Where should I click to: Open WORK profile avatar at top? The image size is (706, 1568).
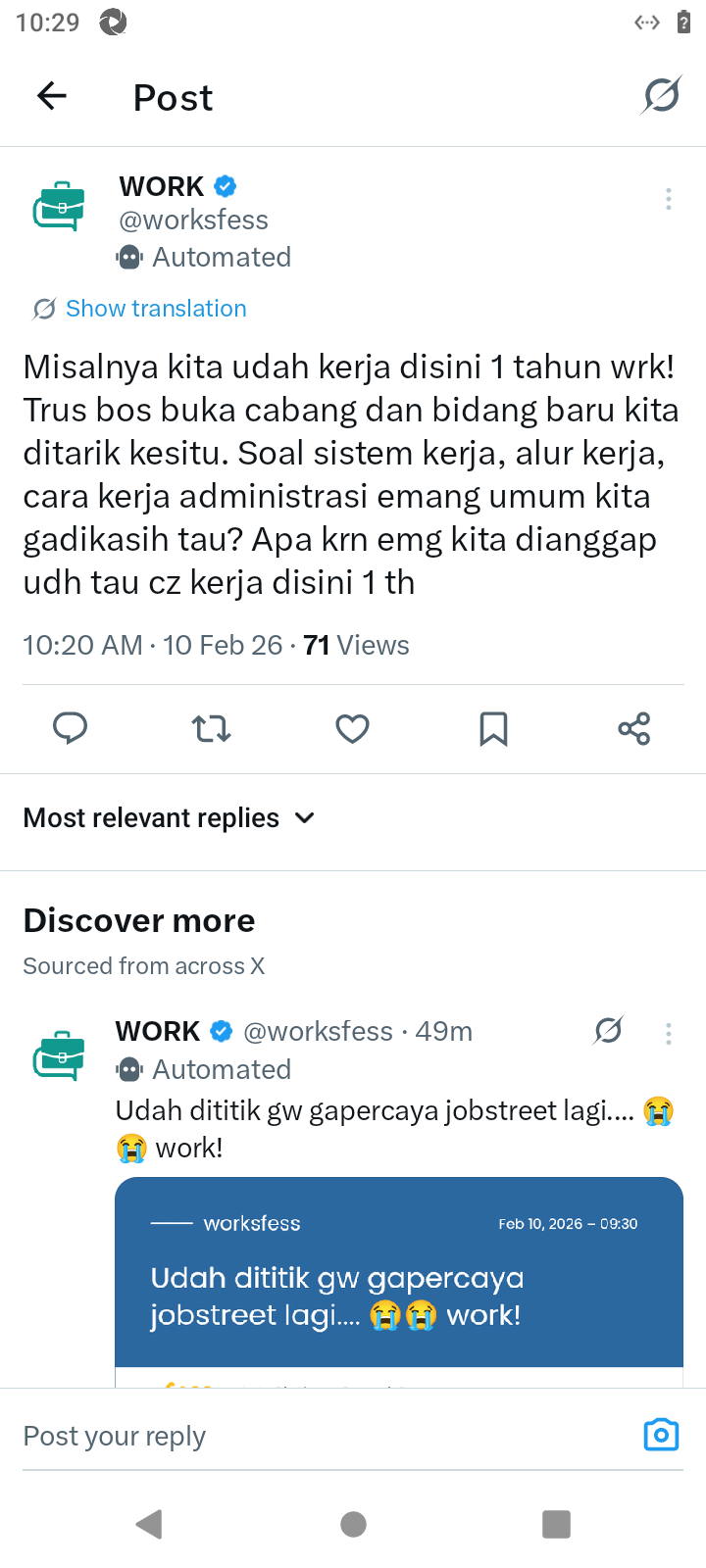click(x=60, y=207)
